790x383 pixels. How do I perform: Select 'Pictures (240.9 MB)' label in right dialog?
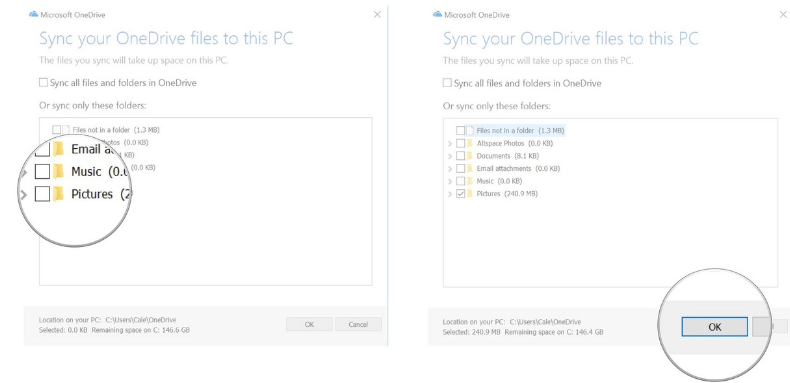click(507, 194)
